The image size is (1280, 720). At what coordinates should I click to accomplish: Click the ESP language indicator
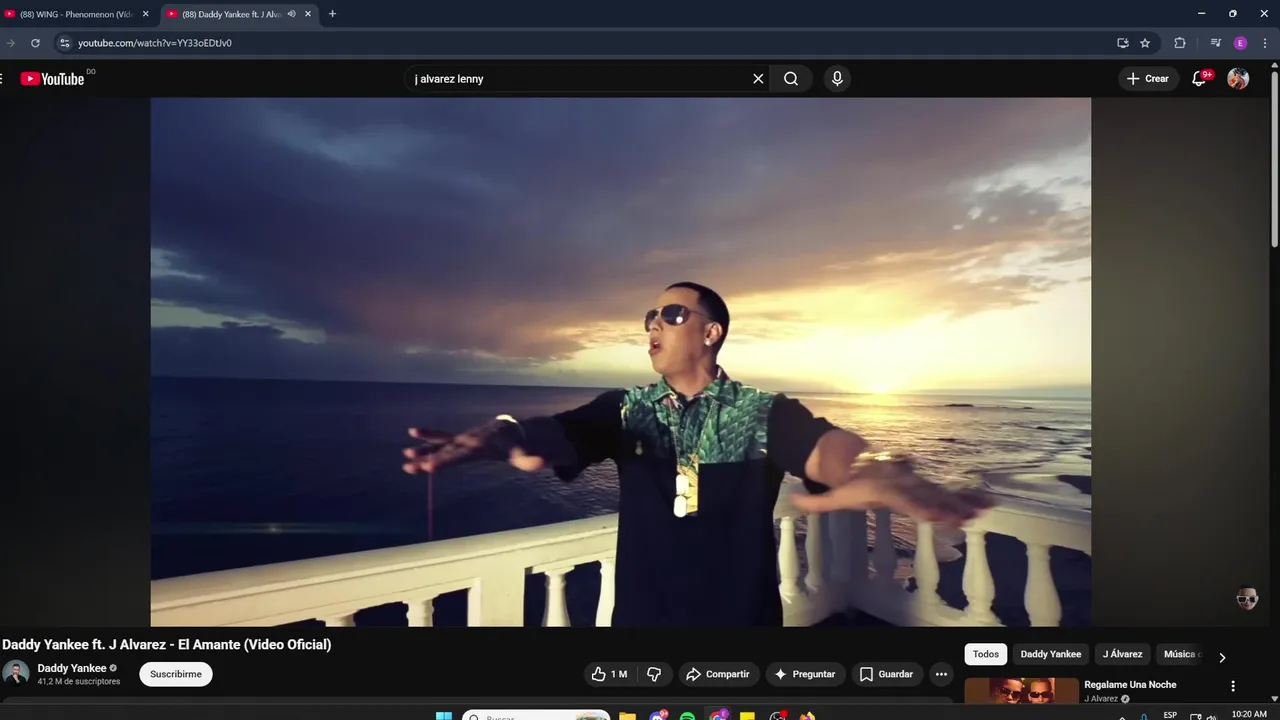[x=1170, y=715]
